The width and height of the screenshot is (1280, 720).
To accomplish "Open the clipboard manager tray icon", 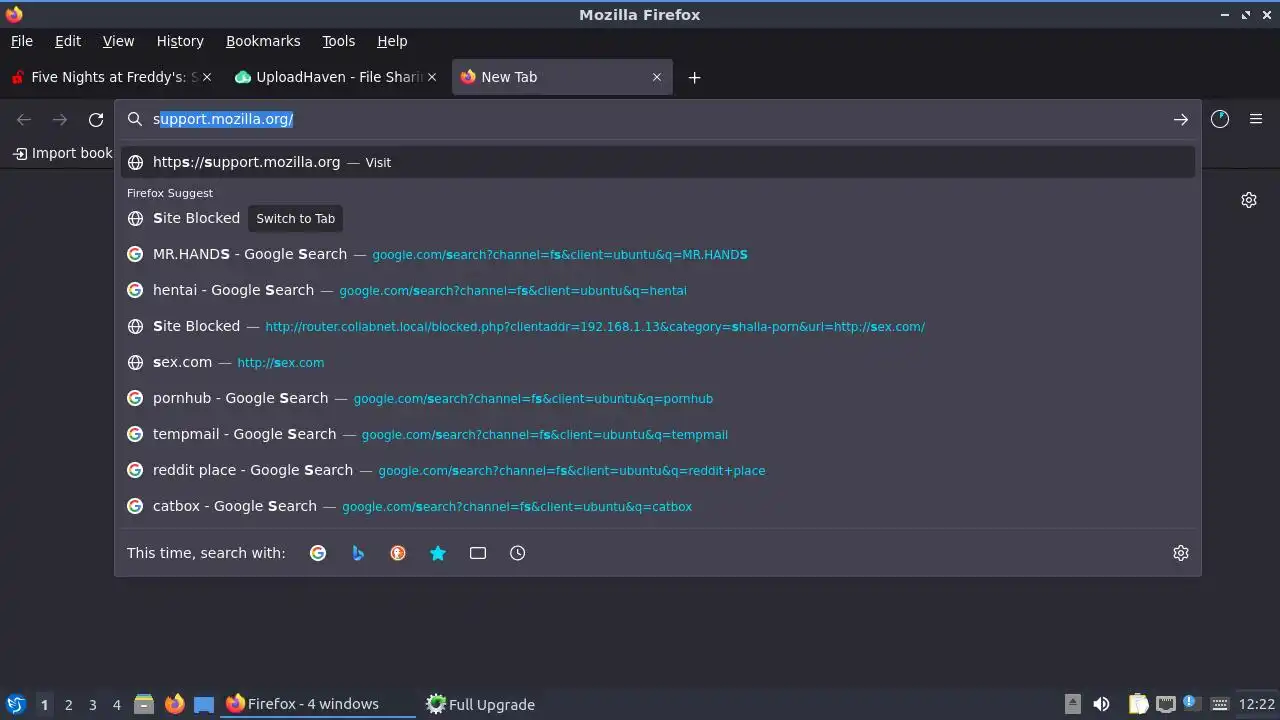I will [x=1138, y=704].
